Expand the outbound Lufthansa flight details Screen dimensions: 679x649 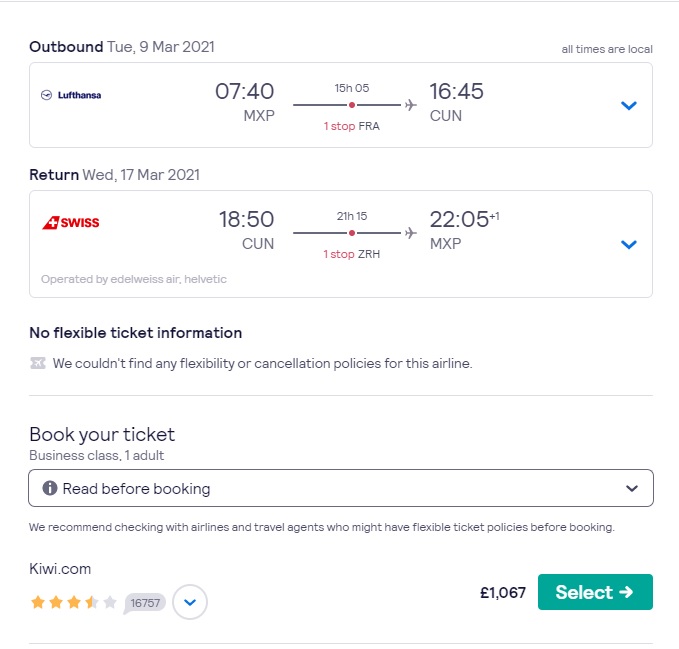628,105
